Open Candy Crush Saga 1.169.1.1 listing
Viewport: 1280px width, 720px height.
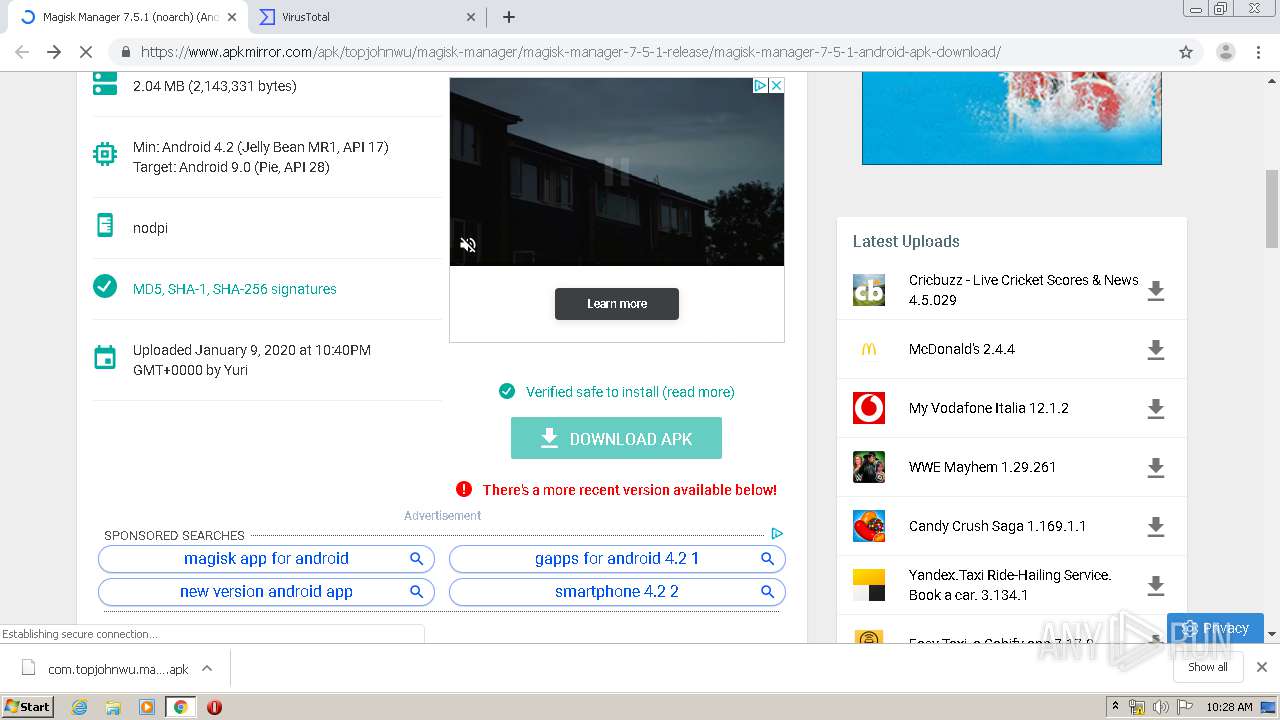tap(997, 526)
